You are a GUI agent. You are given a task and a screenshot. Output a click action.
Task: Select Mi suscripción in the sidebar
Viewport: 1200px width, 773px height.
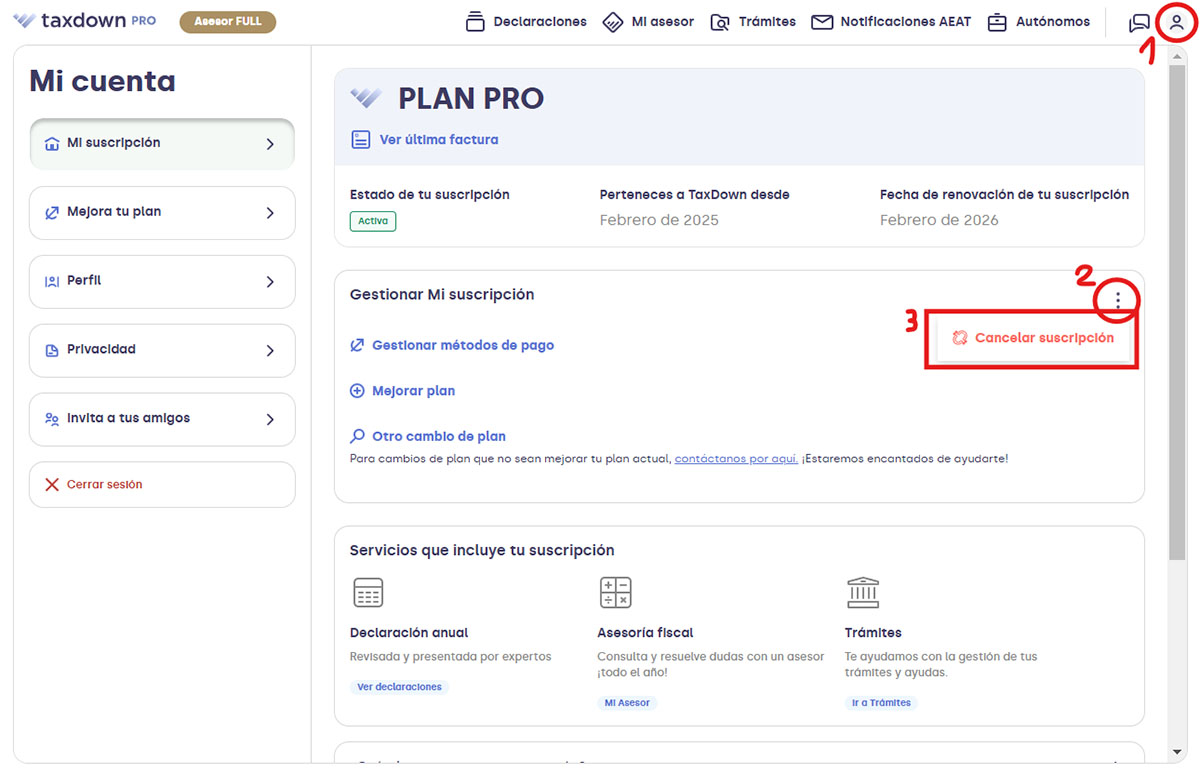coord(162,144)
